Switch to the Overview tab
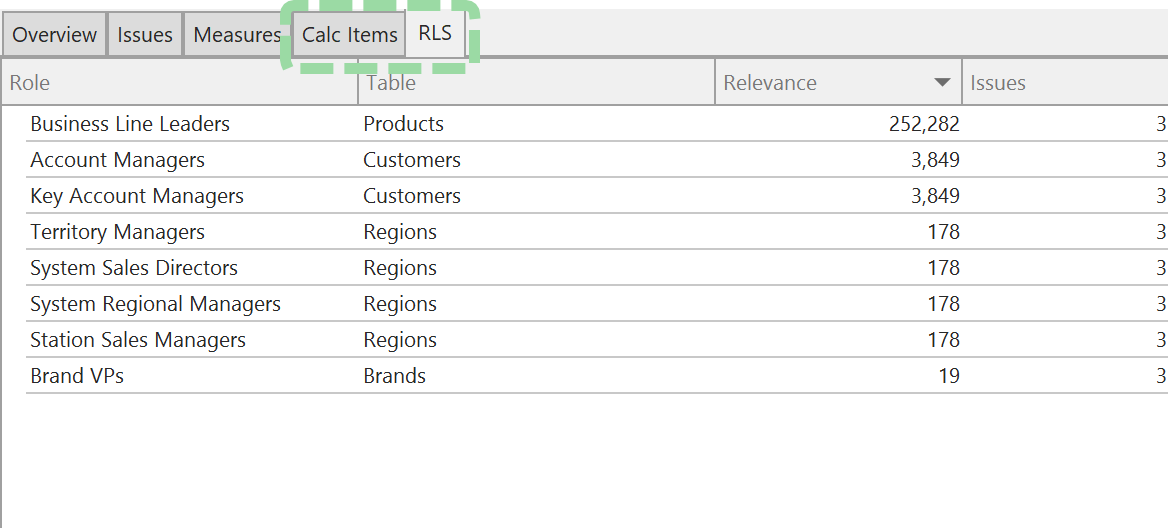This screenshot has height=528, width=1168. tap(54, 34)
